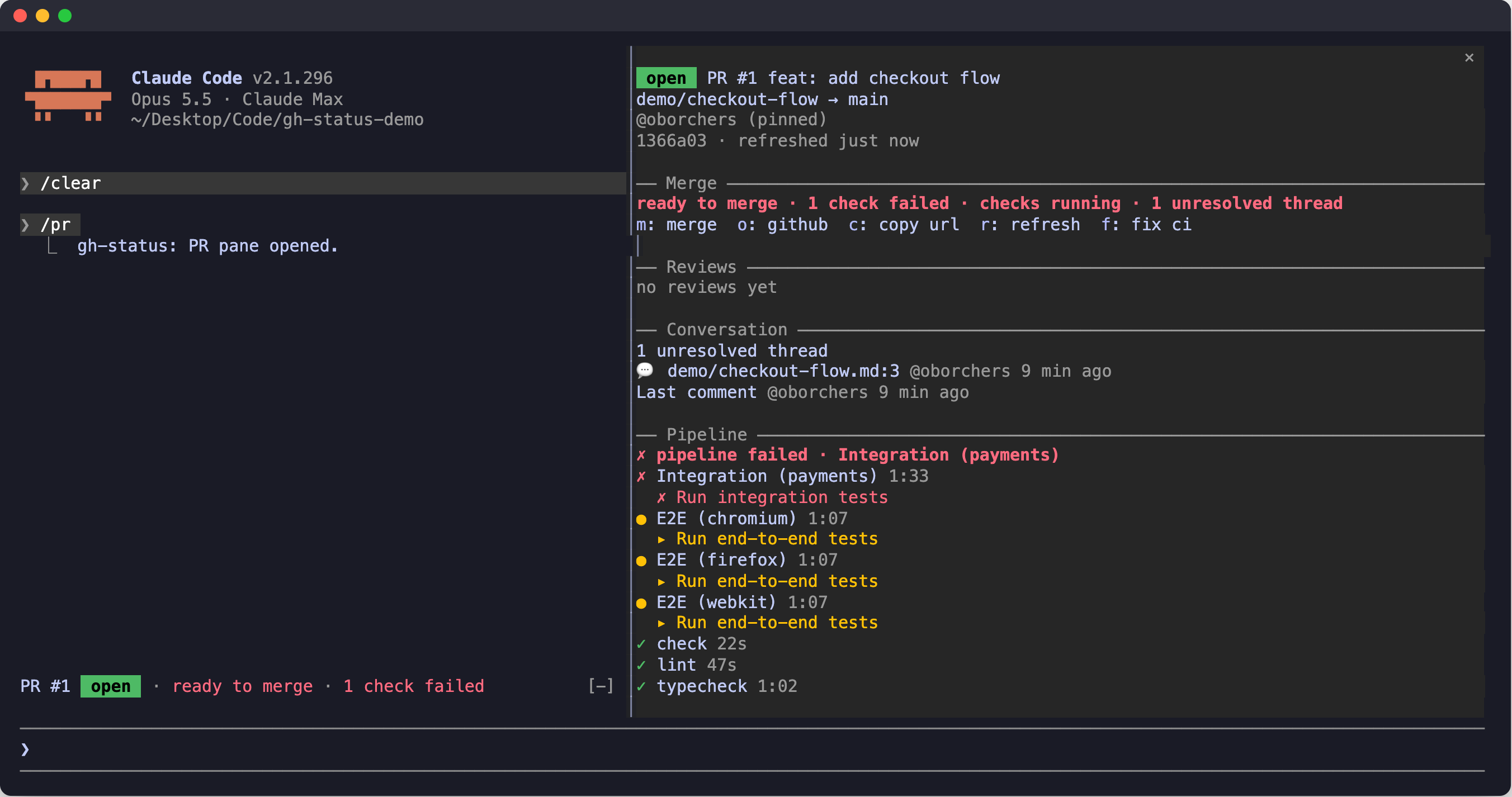Click the yellow status dot beside E2E (chromium)
Viewport: 1512px width, 797px height.
click(641, 519)
